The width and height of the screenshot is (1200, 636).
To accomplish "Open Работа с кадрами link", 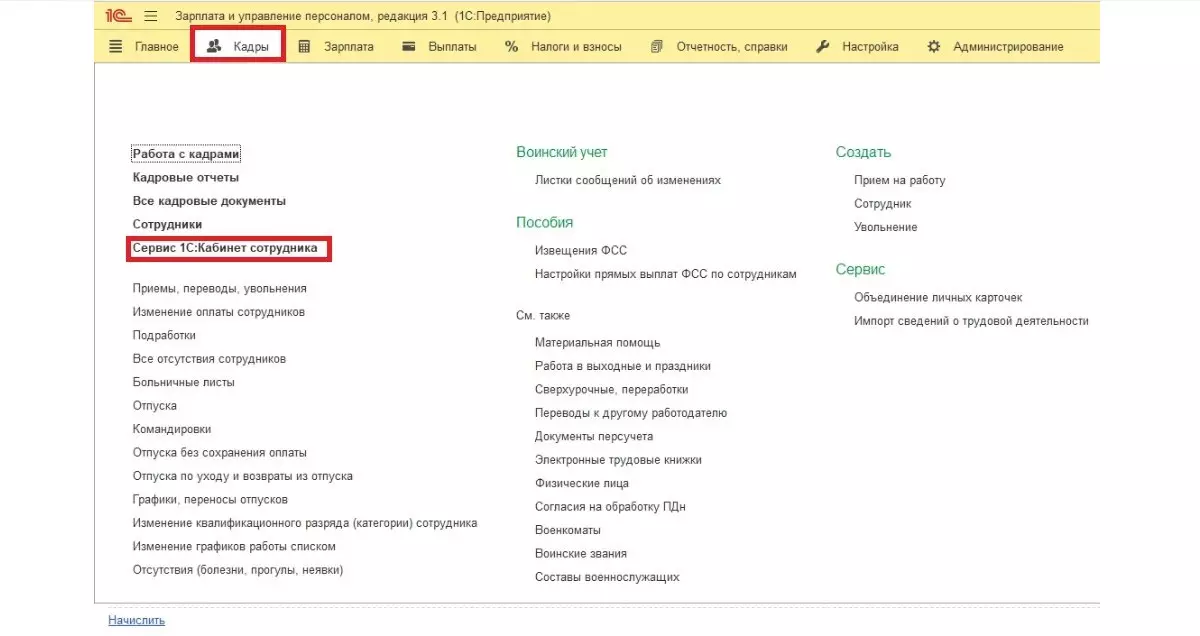I will tap(186, 154).
